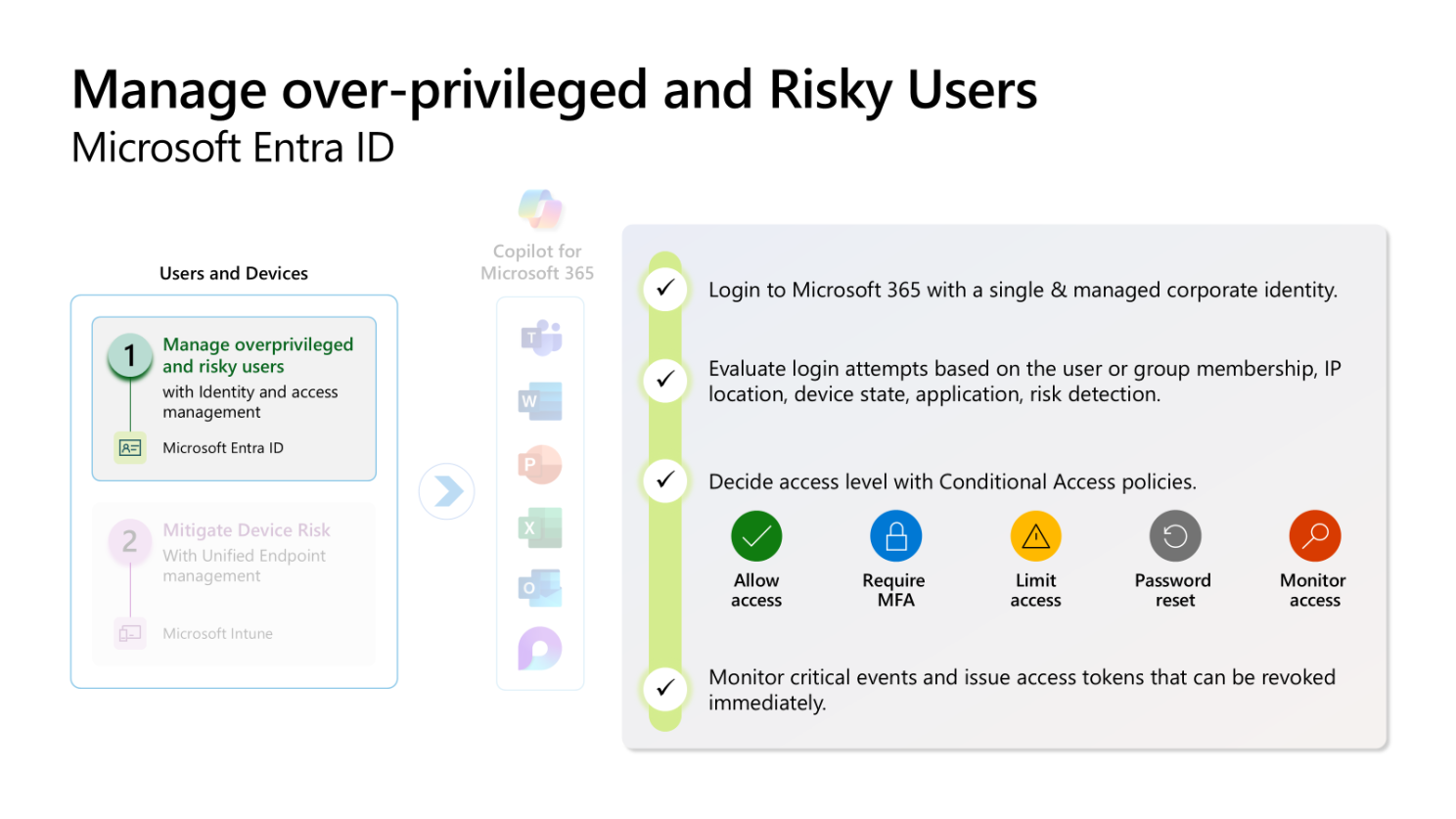1456x819 pixels.
Task: Select the orange Limit access warning icon
Action: coord(1035,535)
